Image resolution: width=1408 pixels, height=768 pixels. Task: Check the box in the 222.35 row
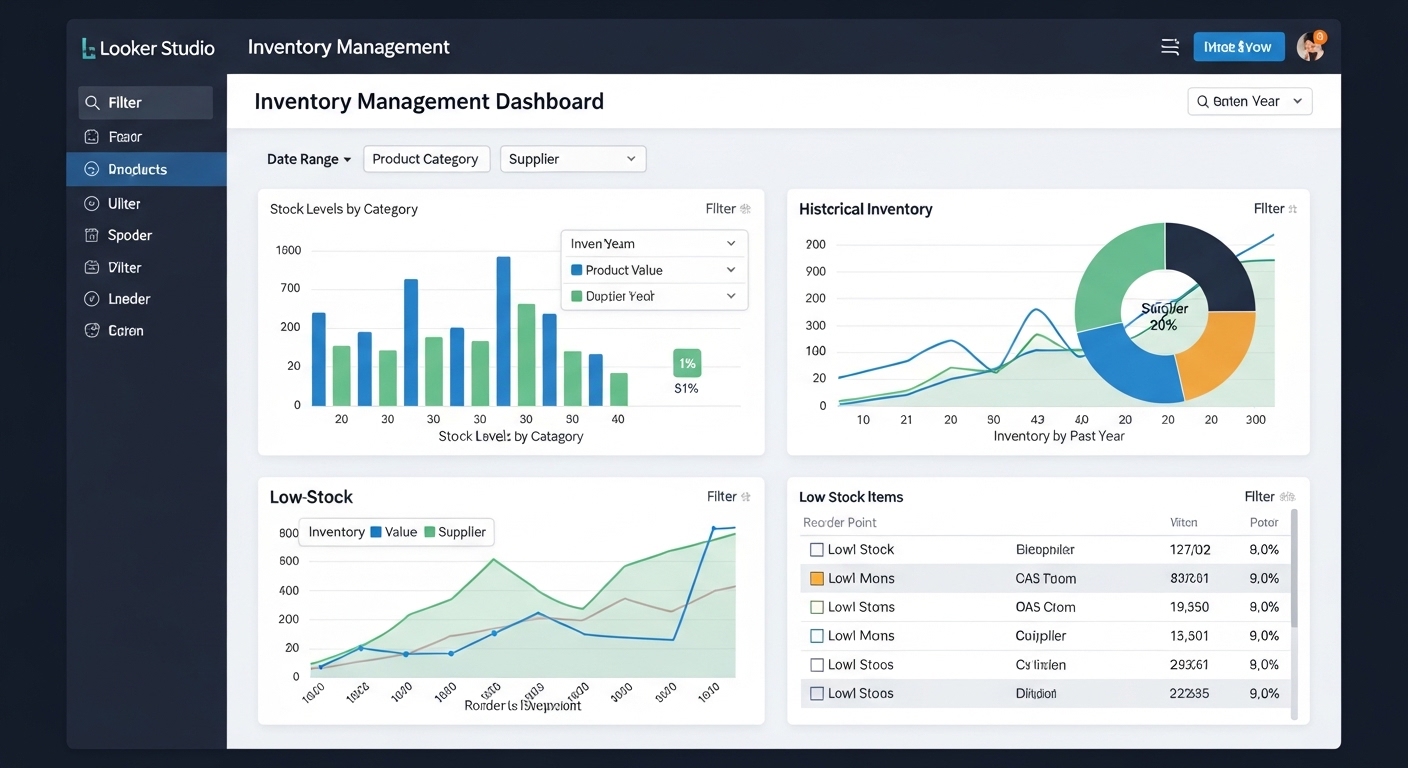click(x=816, y=694)
